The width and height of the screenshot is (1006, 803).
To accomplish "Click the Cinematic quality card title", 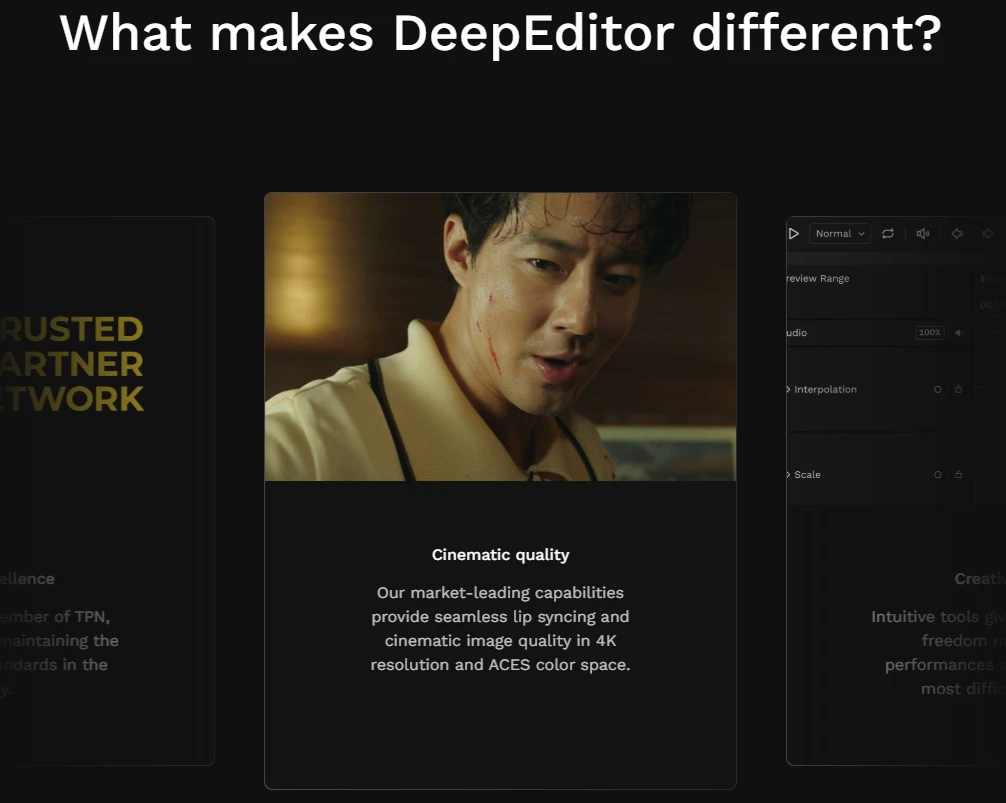I will click(x=500, y=555).
